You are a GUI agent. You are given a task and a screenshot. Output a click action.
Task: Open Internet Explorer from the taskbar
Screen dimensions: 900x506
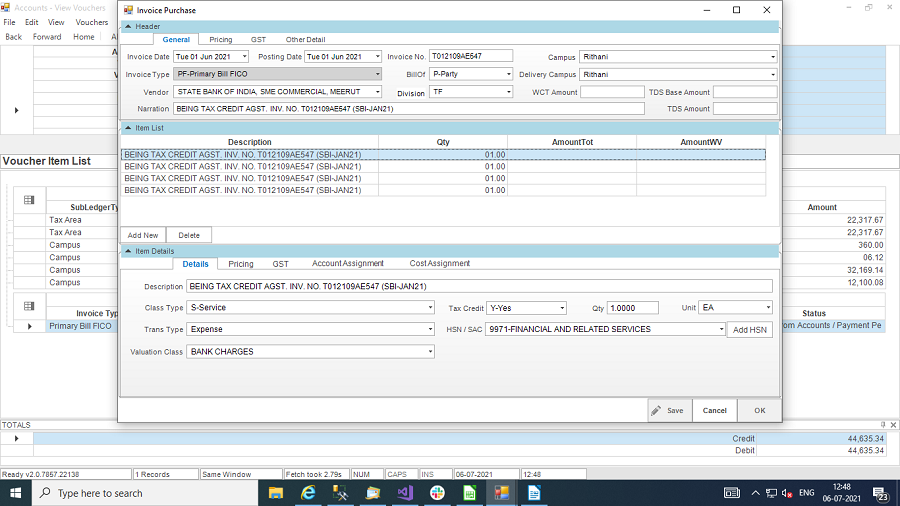[x=309, y=493]
